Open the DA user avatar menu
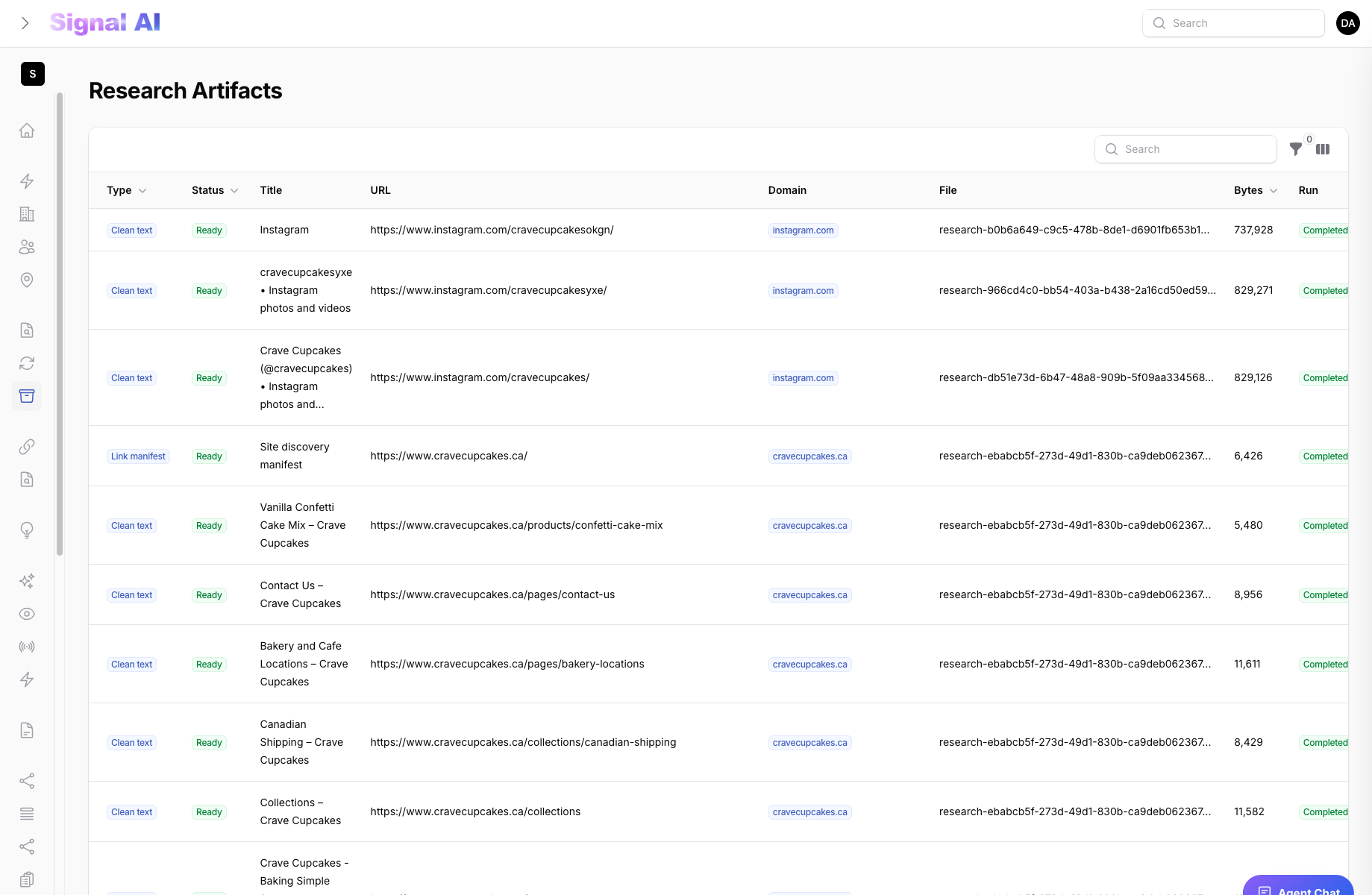The image size is (1372, 895). tap(1348, 23)
